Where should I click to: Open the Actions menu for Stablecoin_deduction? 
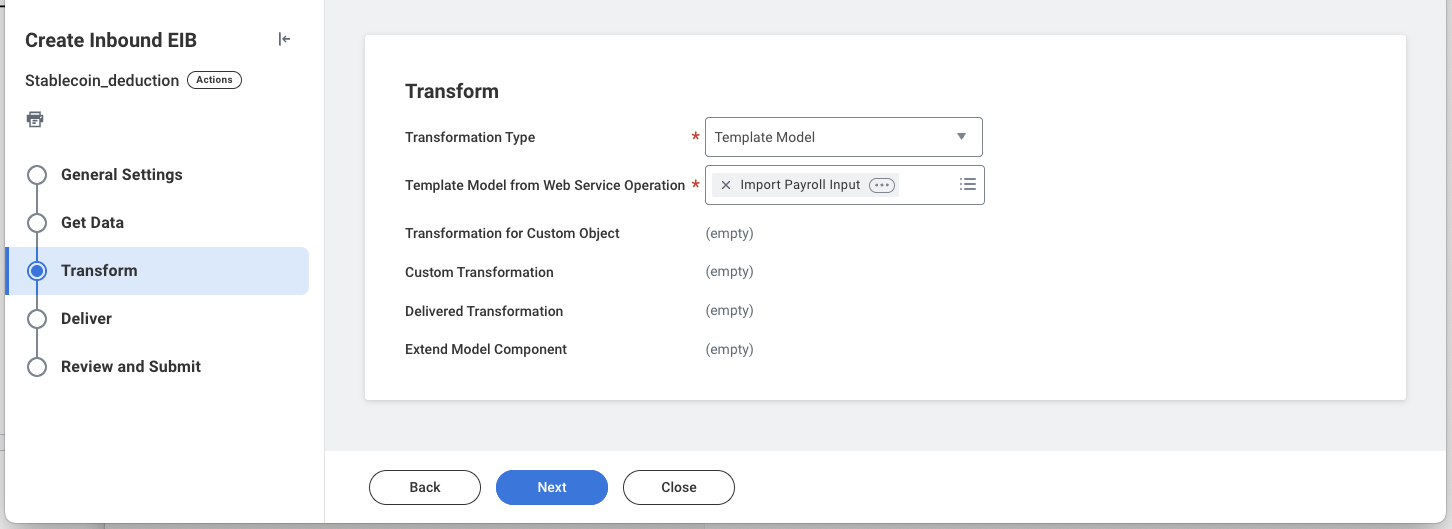(x=214, y=80)
